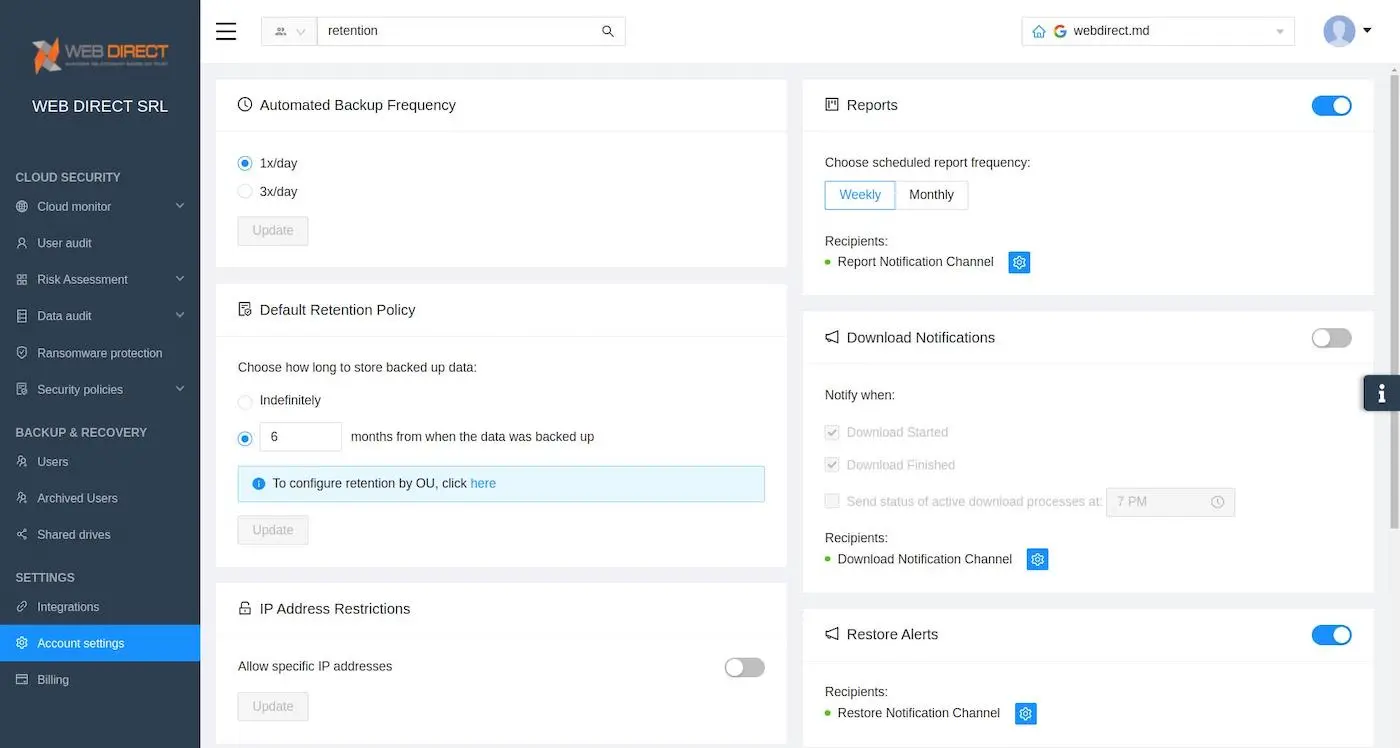Go to Ransomware protection in sidebar

tap(100, 353)
